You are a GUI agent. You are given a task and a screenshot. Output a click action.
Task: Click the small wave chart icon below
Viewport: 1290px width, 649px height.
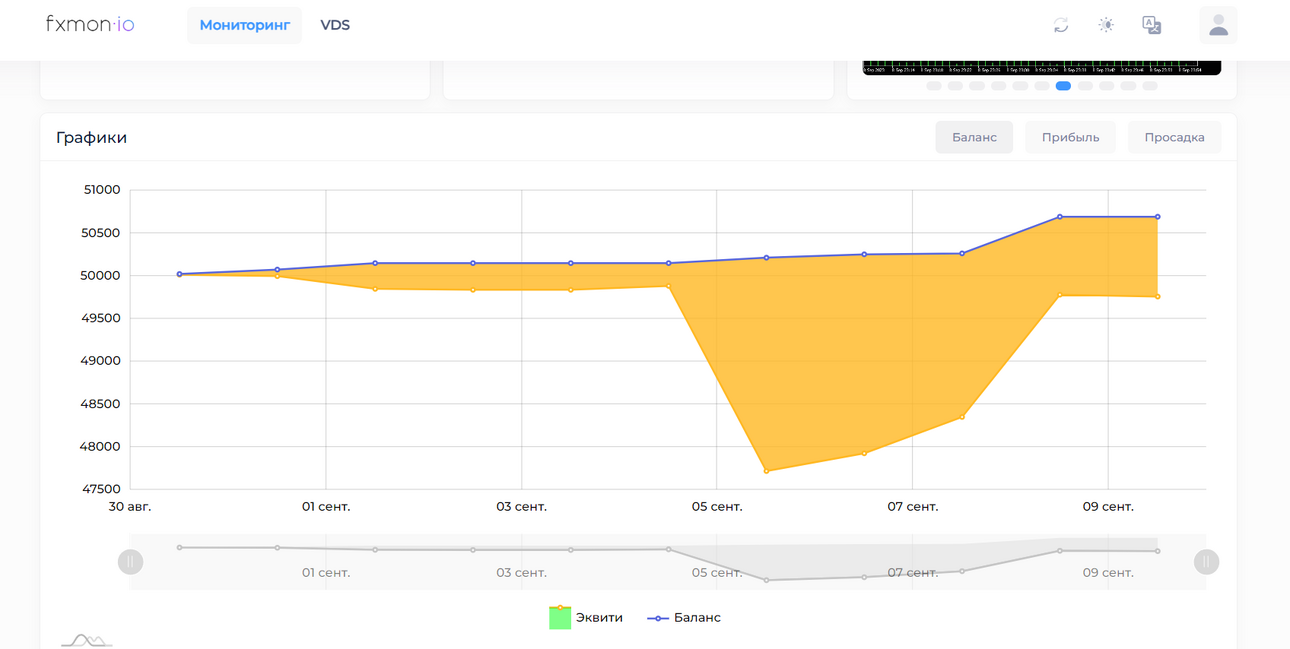point(87,640)
